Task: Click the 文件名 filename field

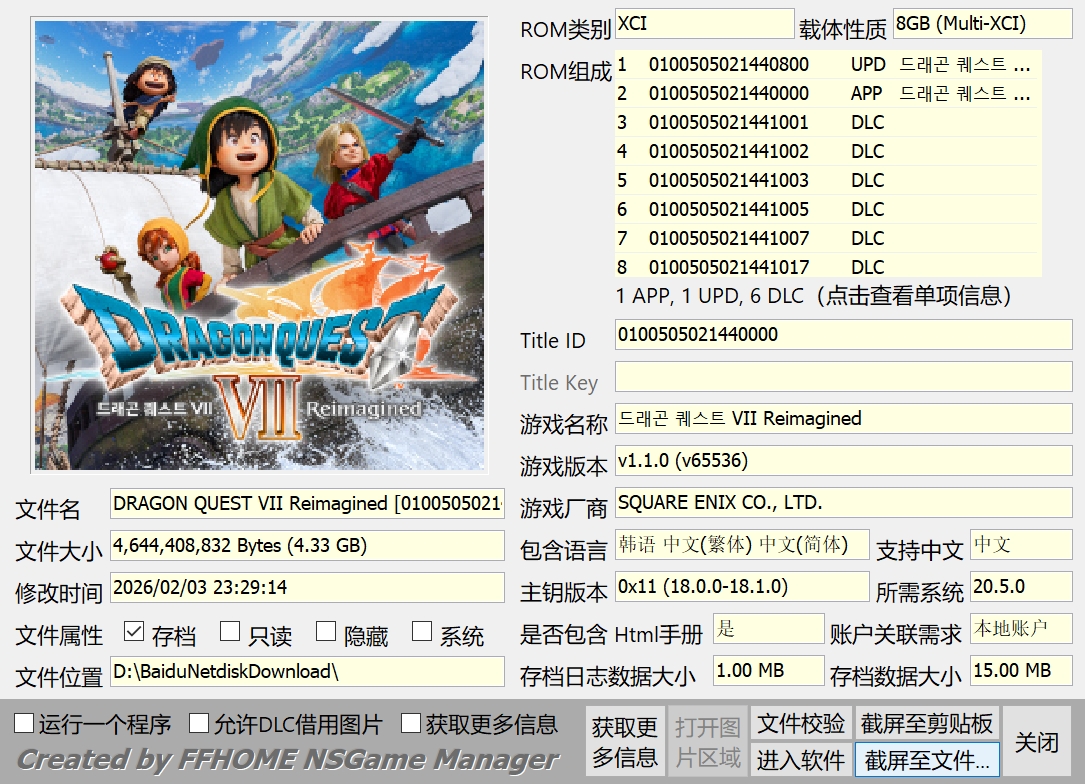Action: [x=307, y=504]
